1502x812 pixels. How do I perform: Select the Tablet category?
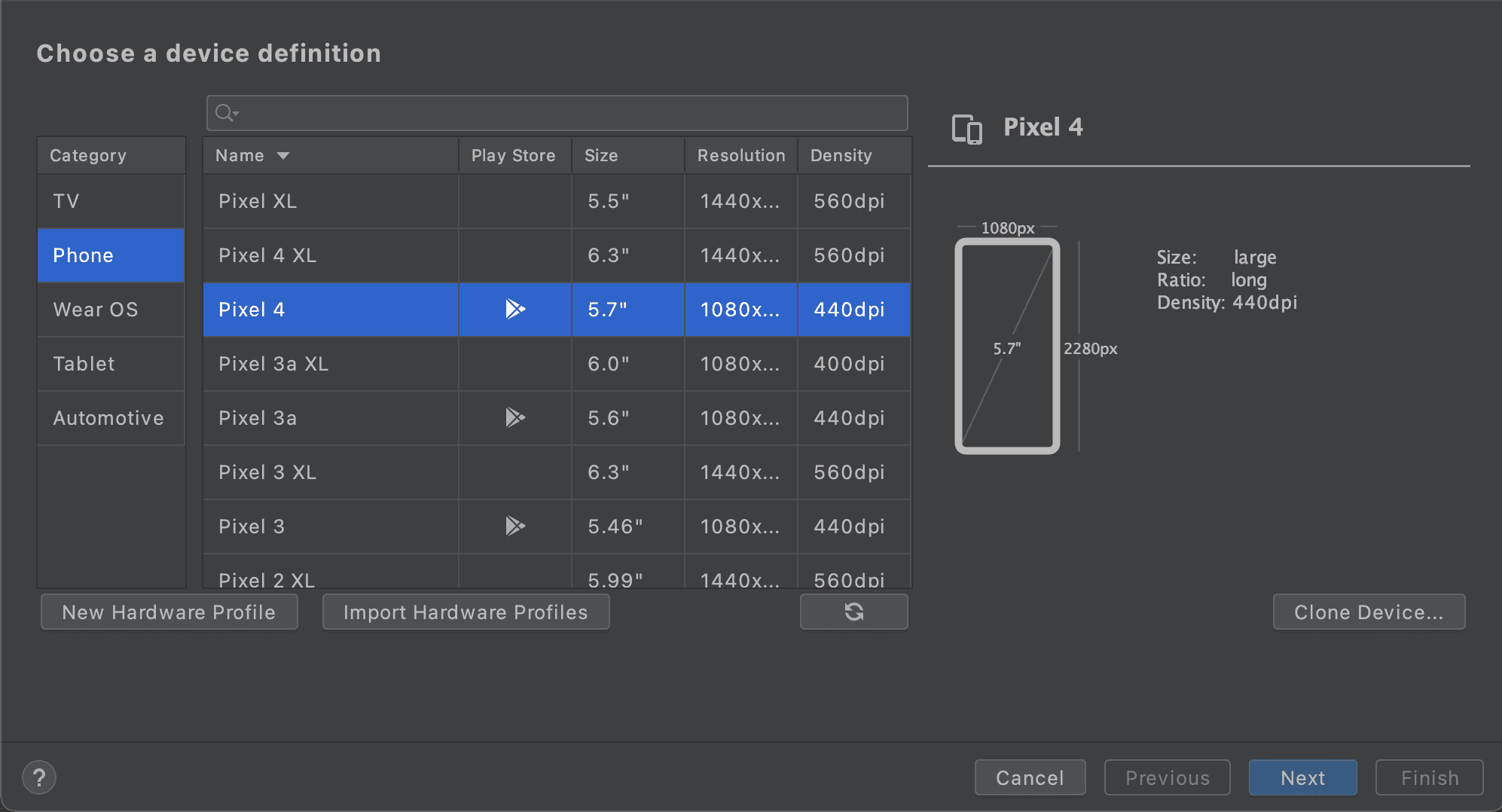coord(111,364)
